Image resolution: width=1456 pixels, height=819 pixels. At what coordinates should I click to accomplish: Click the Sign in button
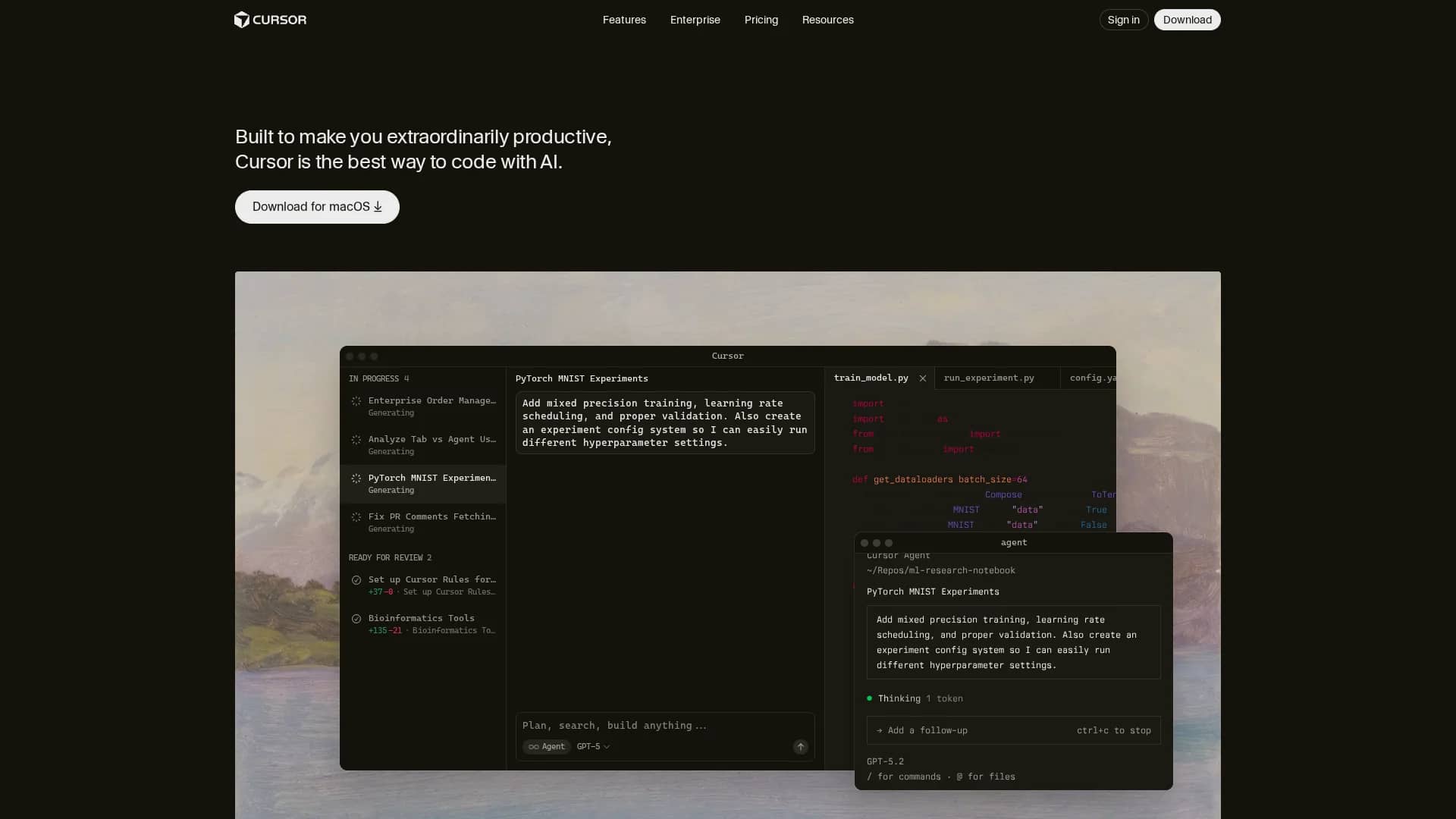click(x=1123, y=20)
